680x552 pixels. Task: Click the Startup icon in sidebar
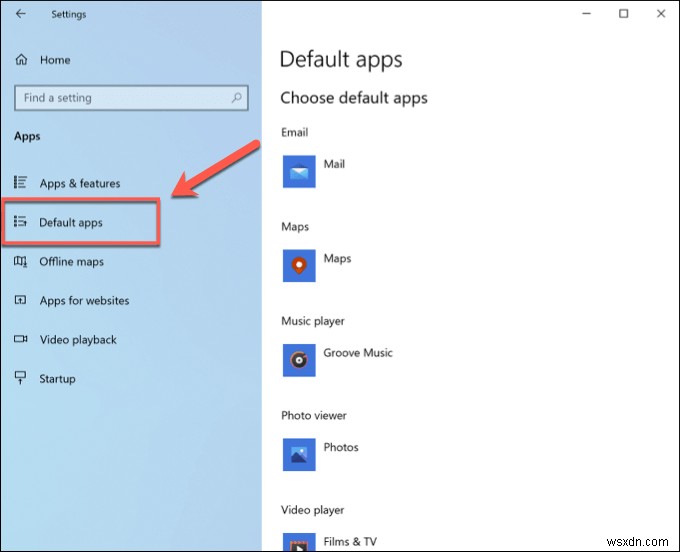[20, 378]
